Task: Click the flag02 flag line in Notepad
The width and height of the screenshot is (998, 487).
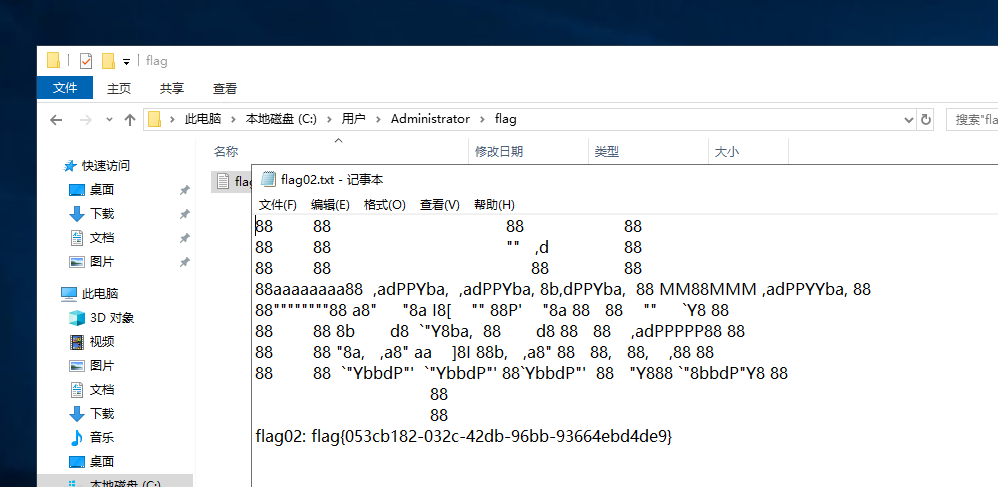Action: [464, 437]
